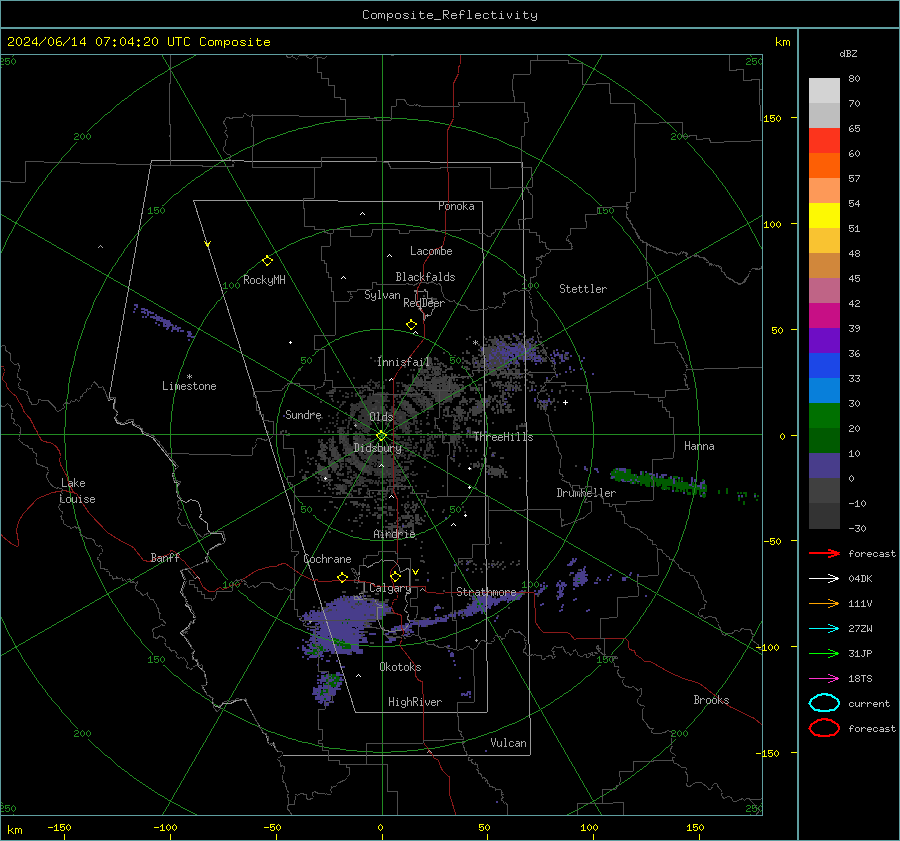Click the Blackfalds city label
The height and width of the screenshot is (841, 900).
pyautogui.click(x=425, y=277)
